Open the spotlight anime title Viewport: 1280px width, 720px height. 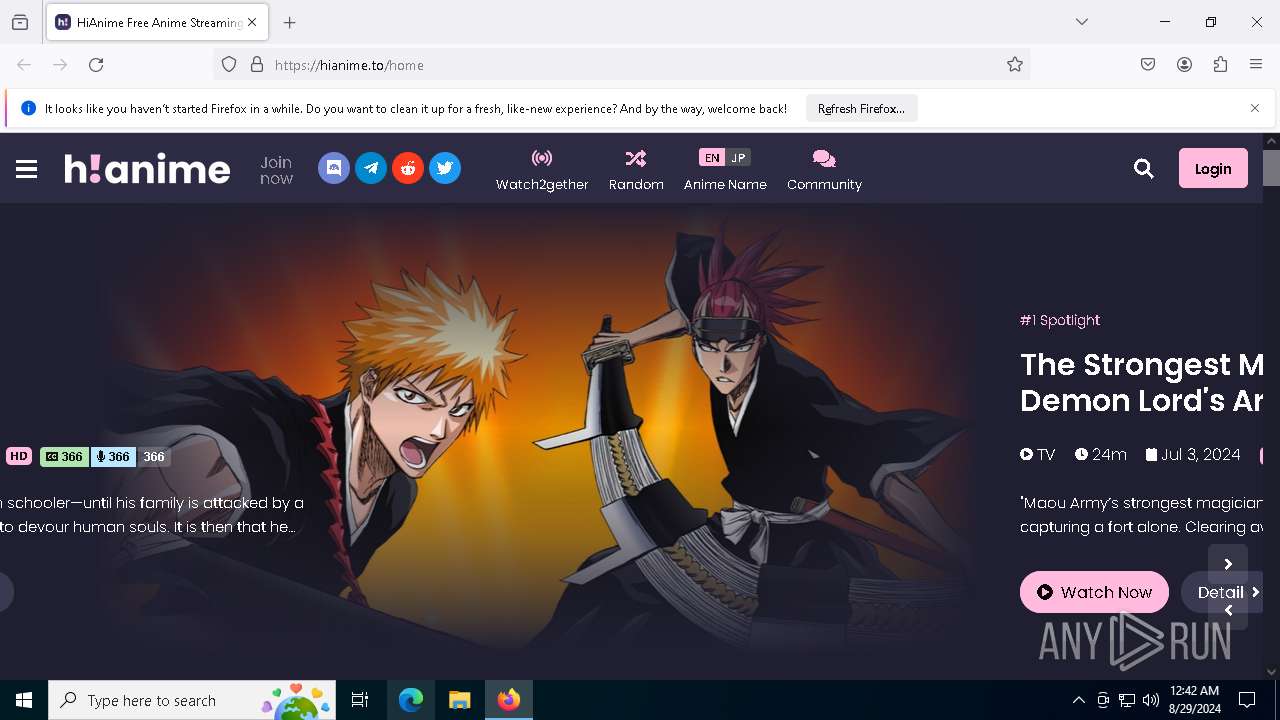tap(1141, 382)
